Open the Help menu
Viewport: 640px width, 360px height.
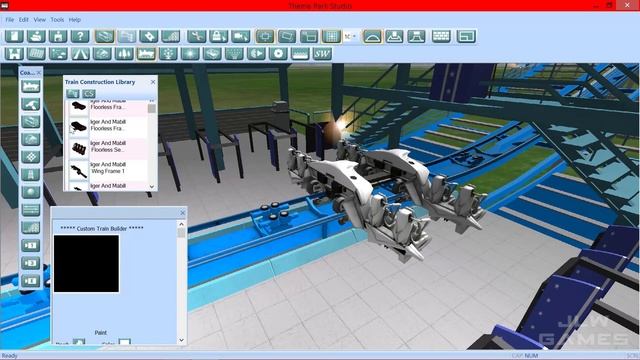pos(75,20)
